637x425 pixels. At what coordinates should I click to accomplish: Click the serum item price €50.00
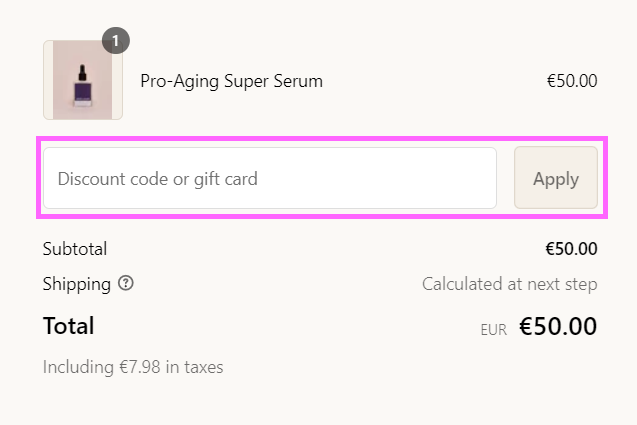click(572, 81)
